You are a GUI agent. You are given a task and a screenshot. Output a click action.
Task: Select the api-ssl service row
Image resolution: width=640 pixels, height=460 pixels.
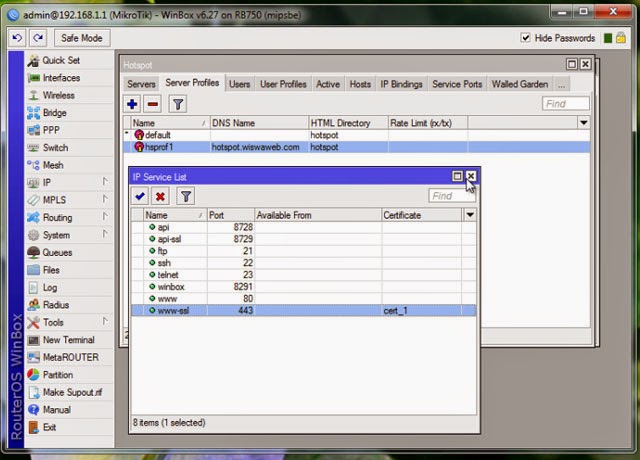[304, 239]
